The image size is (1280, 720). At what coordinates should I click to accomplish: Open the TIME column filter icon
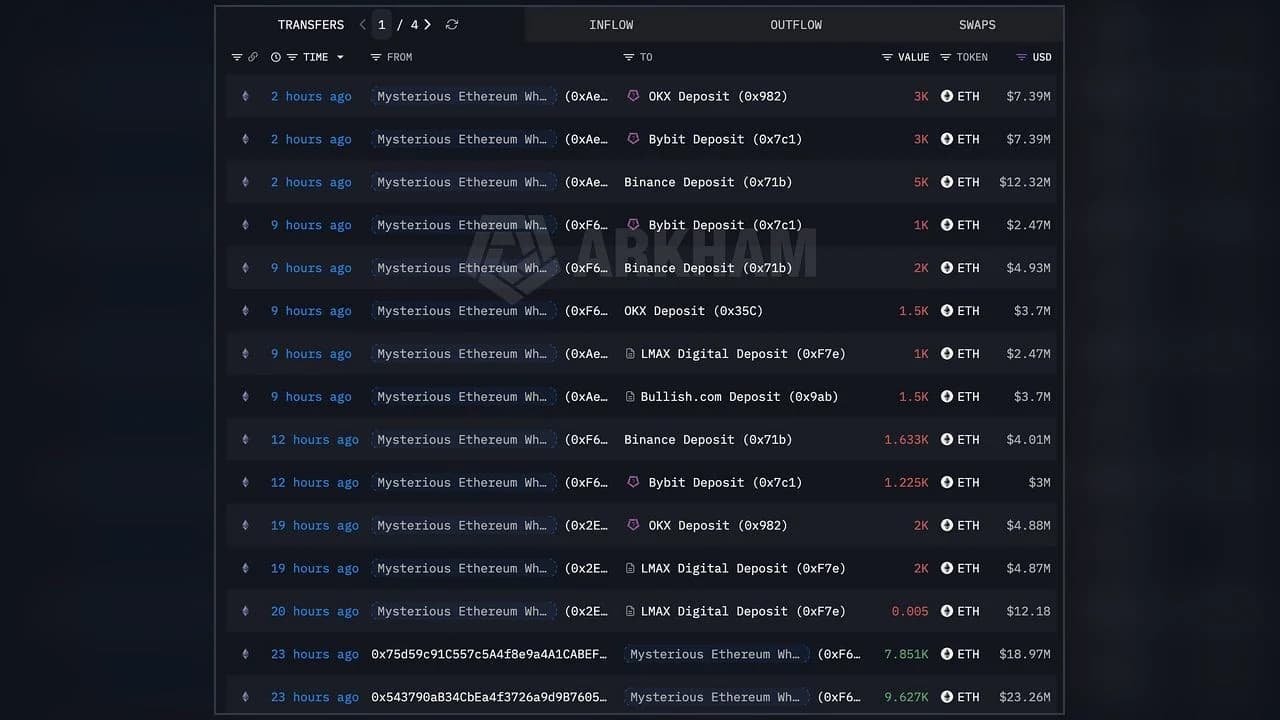[292, 57]
